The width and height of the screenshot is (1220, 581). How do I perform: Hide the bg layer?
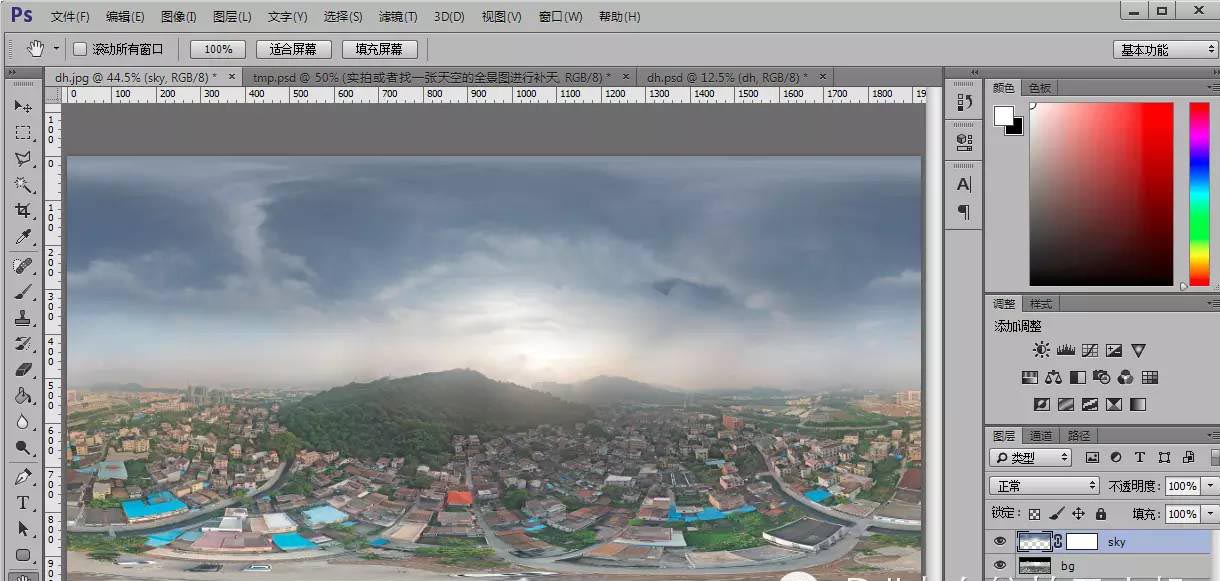(999, 566)
